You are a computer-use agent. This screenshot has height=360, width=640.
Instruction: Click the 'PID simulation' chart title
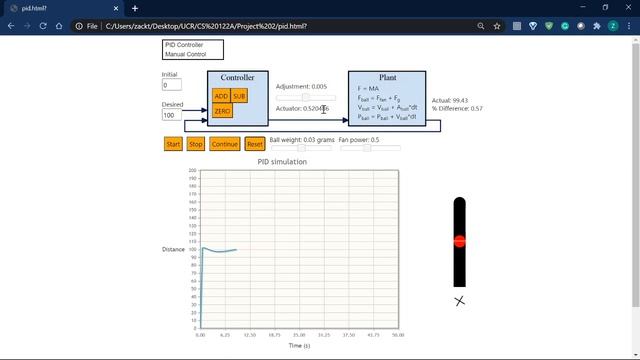[282, 162]
